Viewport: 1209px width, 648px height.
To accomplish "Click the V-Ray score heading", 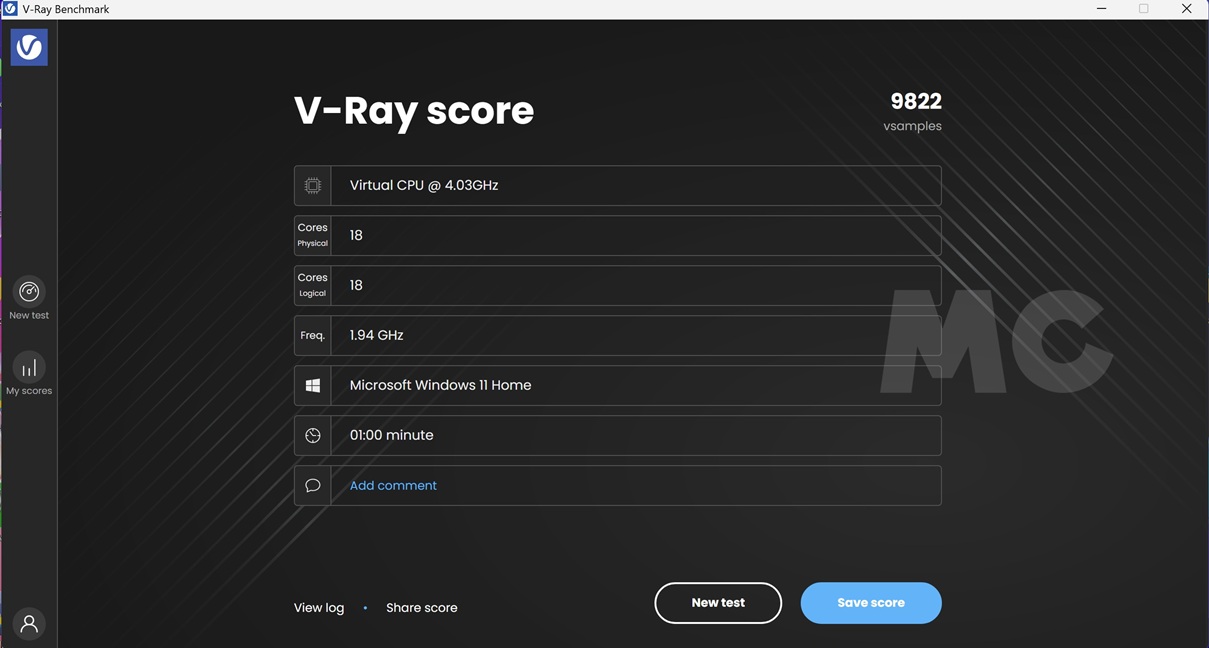I will pos(414,110).
